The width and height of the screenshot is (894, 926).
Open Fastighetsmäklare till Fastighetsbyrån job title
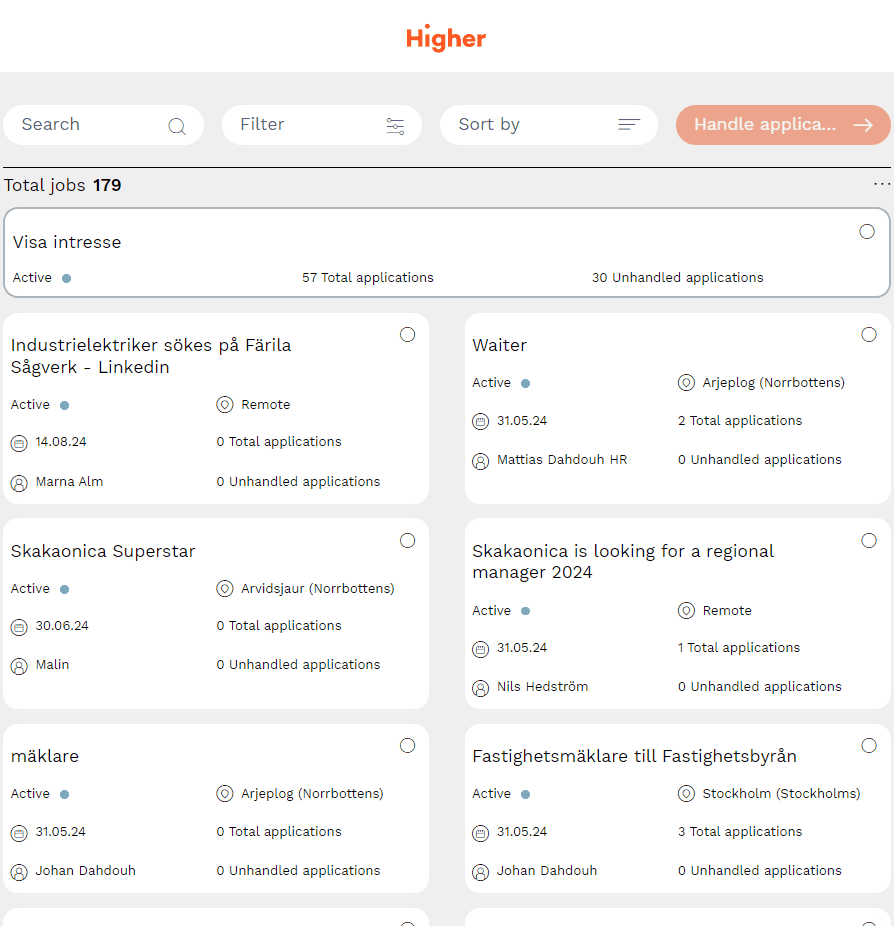(634, 757)
